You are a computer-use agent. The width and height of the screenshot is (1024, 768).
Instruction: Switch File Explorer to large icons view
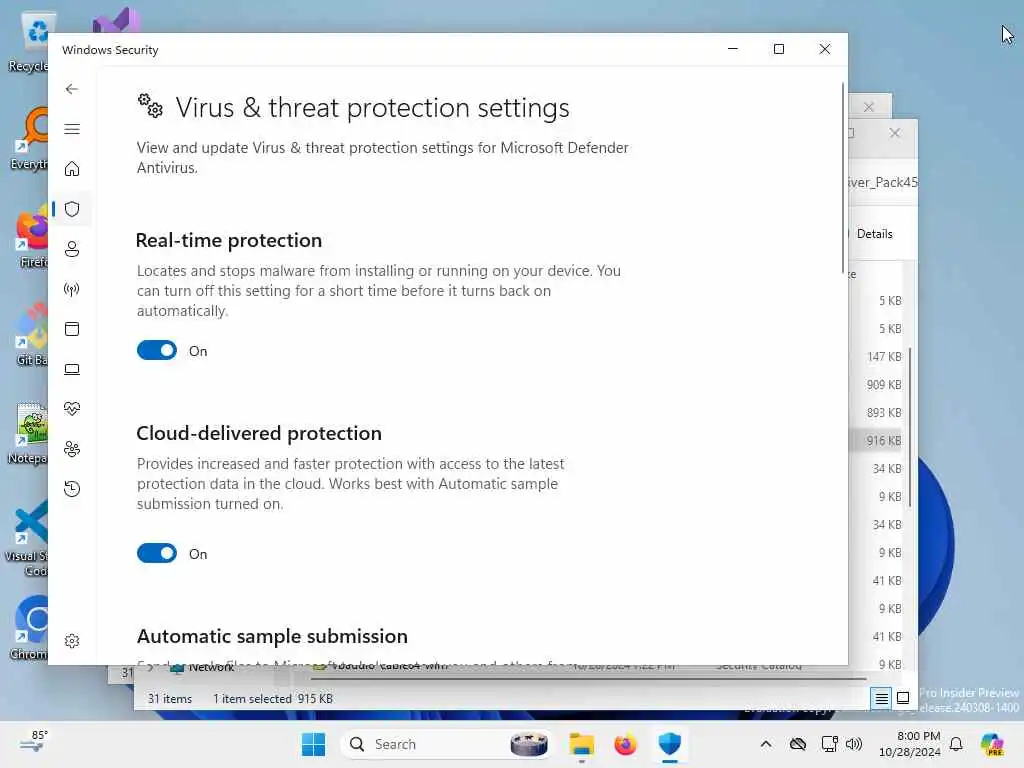click(903, 698)
